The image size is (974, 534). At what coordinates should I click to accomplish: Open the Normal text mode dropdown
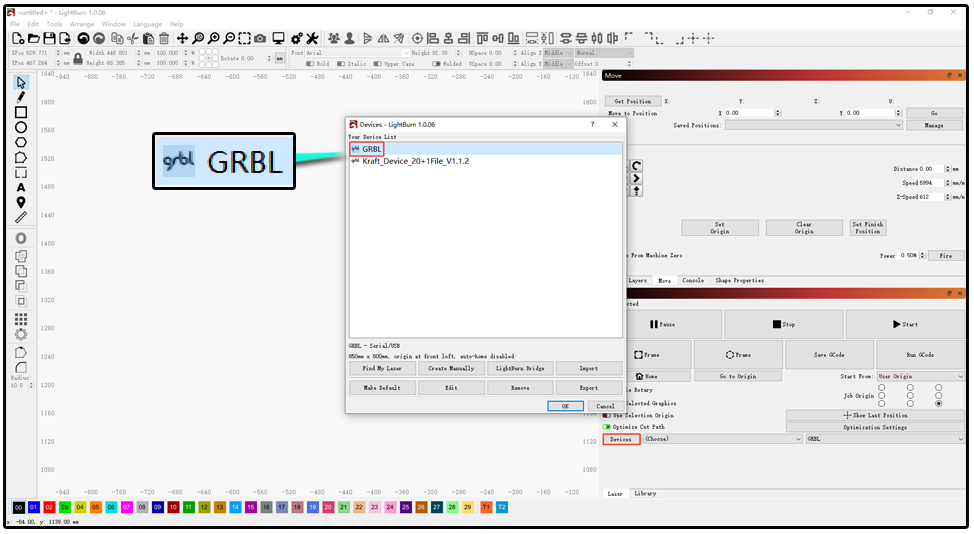[x=604, y=53]
